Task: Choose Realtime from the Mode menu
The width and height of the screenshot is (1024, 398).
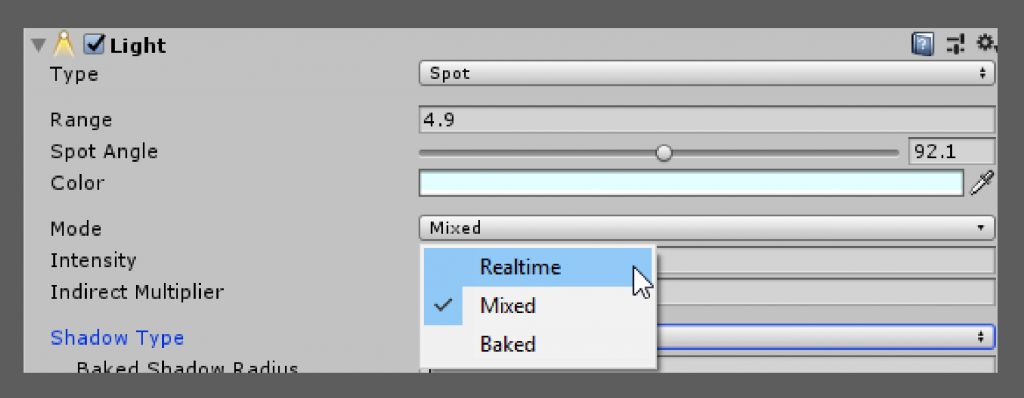Action: tap(538, 267)
